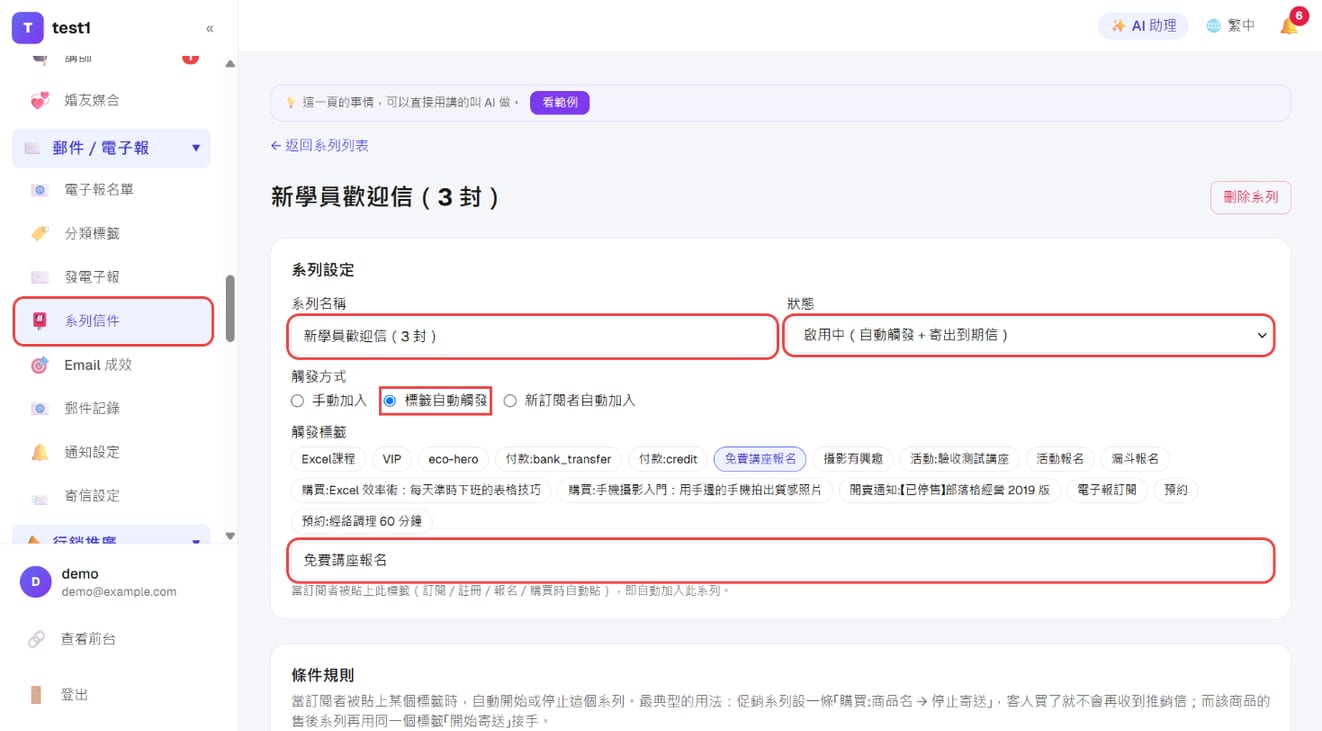Click the demo user avatar
Screen dimensions: 1322x731
click(x=36, y=581)
